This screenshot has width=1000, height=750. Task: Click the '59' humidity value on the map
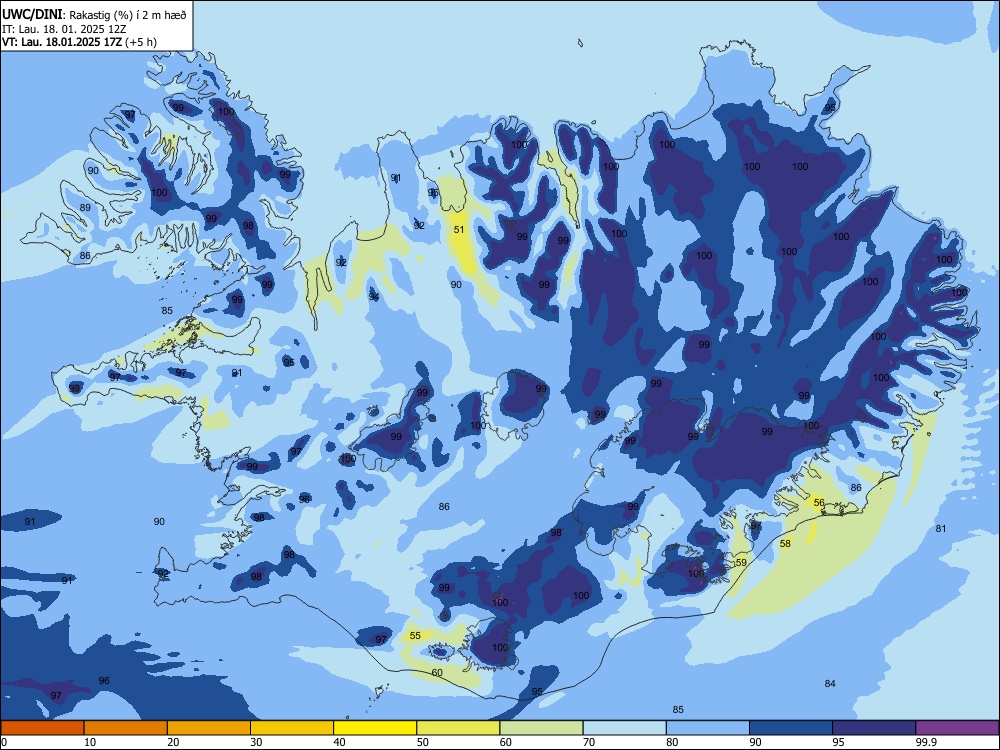tap(741, 562)
